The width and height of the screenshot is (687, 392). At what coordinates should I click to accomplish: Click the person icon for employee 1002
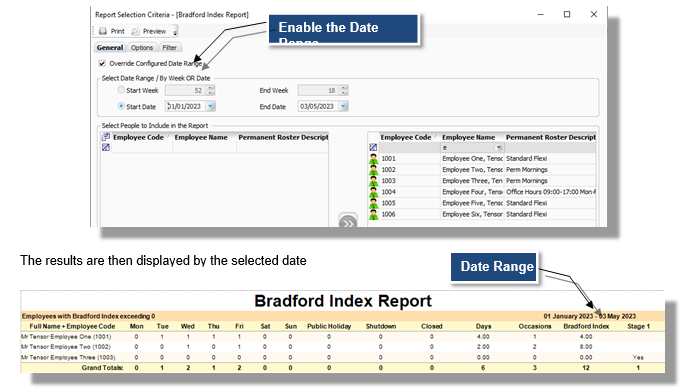coord(373,170)
